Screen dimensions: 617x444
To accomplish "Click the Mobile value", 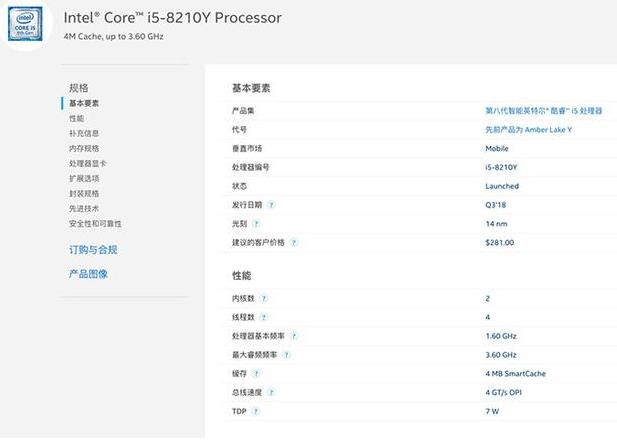I will click(497, 148).
